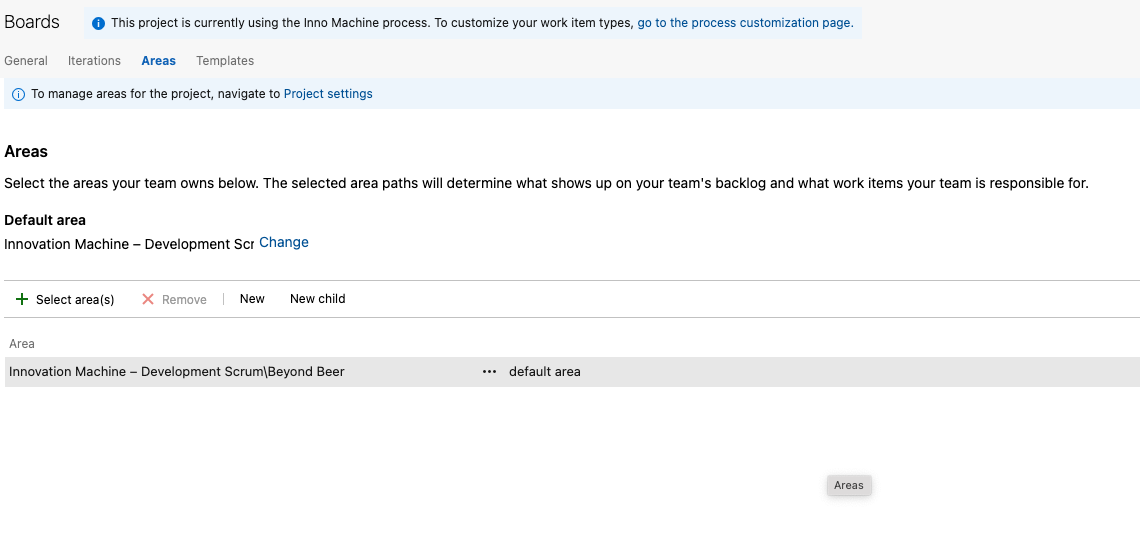Open the ellipsis actions menu for Beyond Beer

[x=489, y=372]
